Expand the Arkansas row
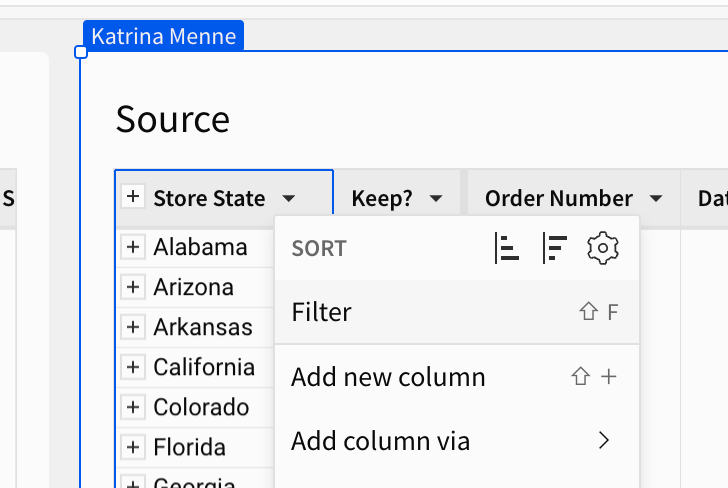Screen dimensions: 728x488 (133, 327)
